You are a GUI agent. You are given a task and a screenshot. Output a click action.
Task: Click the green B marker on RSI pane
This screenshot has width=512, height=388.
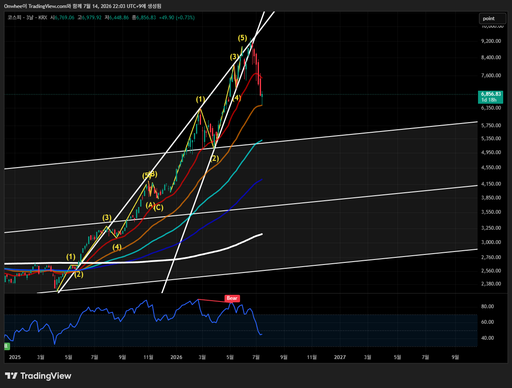pyautogui.click(x=7, y=347)
